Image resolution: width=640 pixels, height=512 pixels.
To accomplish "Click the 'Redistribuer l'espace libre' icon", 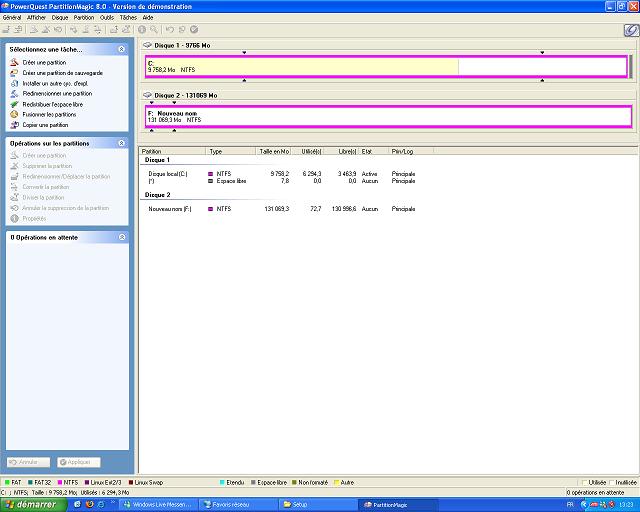I will point(14,104).
